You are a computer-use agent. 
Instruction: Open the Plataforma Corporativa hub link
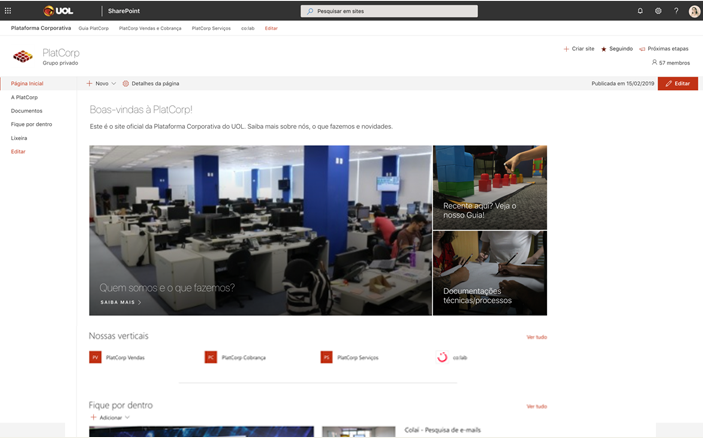point(41,28)
